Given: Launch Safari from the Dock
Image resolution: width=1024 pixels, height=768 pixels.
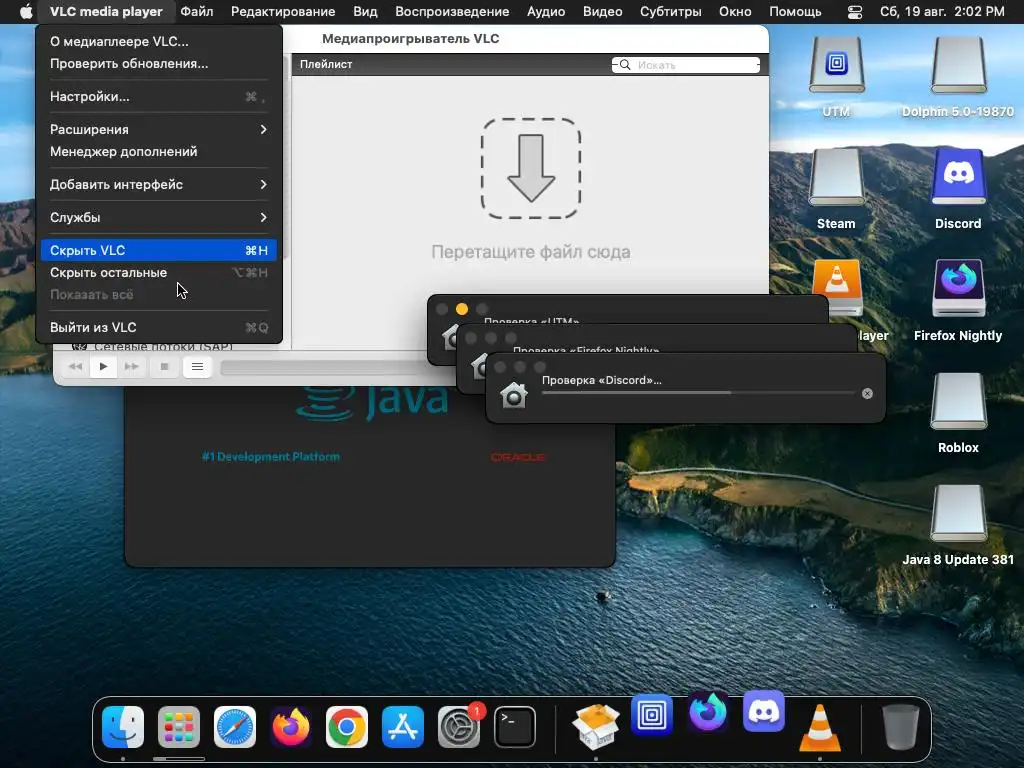Looking at the screenshot, I should (x=235, y=727).
